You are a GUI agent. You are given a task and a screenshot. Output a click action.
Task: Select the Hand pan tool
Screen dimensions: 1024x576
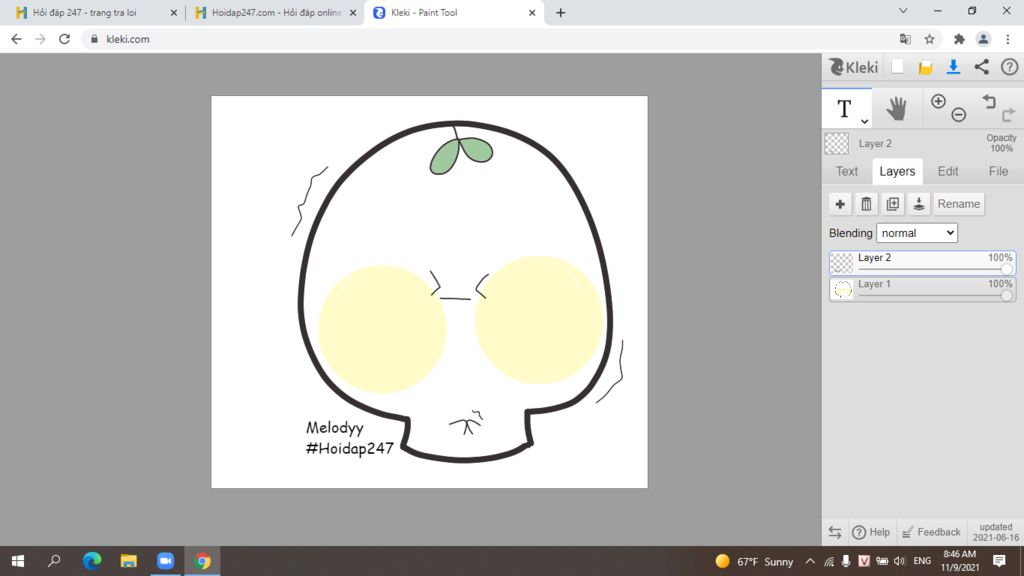pyautogui.click(x=897, y=108)
